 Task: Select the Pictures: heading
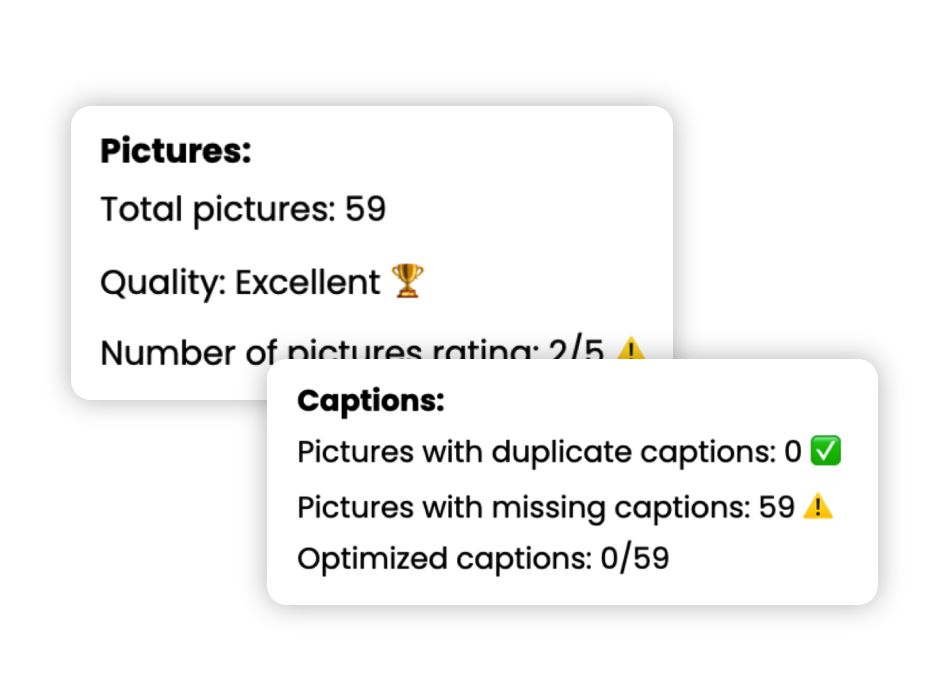(176, 150)
